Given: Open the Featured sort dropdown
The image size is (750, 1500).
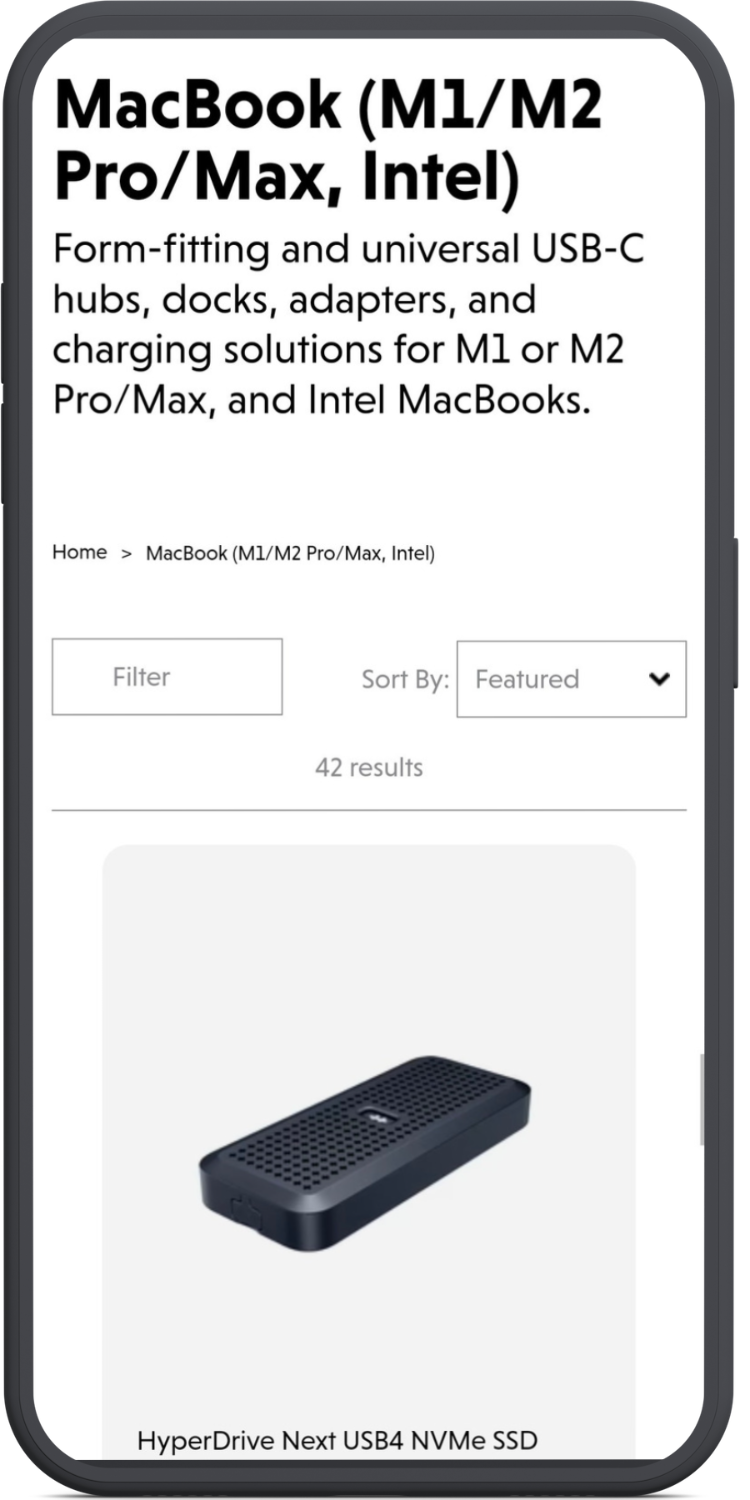Looking at the screenshot, I should click(x=571, y=679).
